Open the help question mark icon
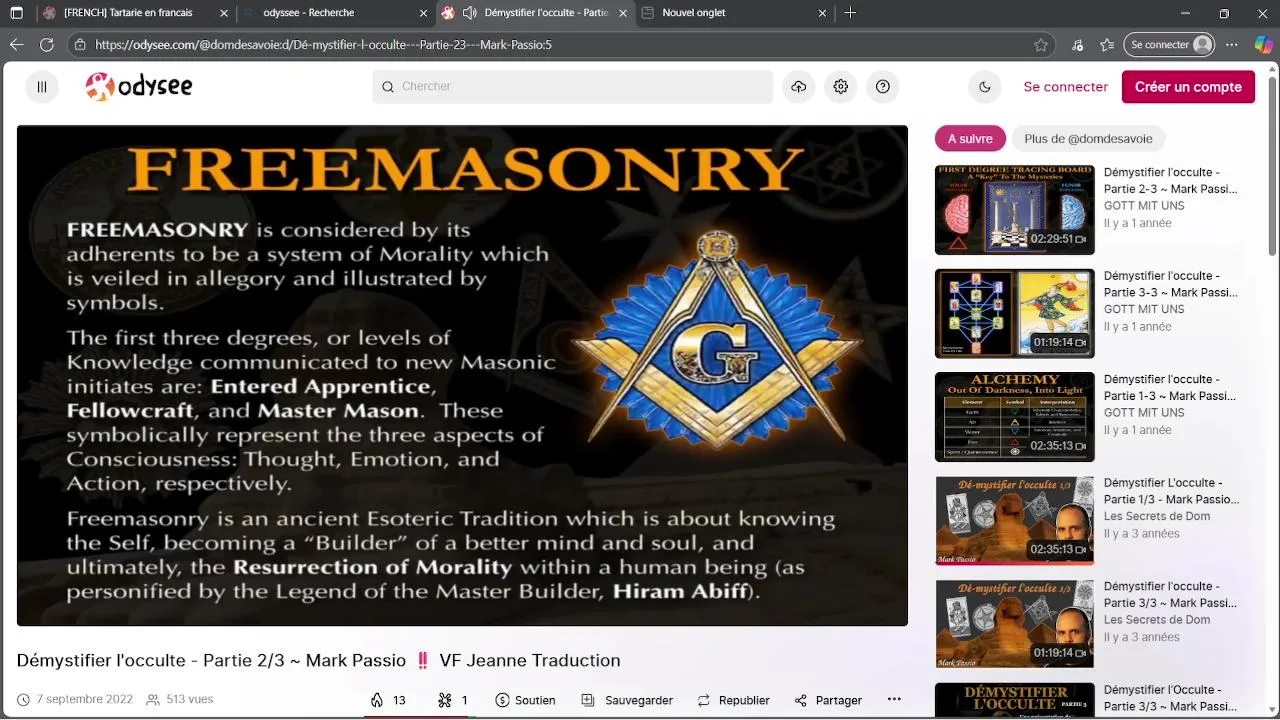 pos(883,87)
